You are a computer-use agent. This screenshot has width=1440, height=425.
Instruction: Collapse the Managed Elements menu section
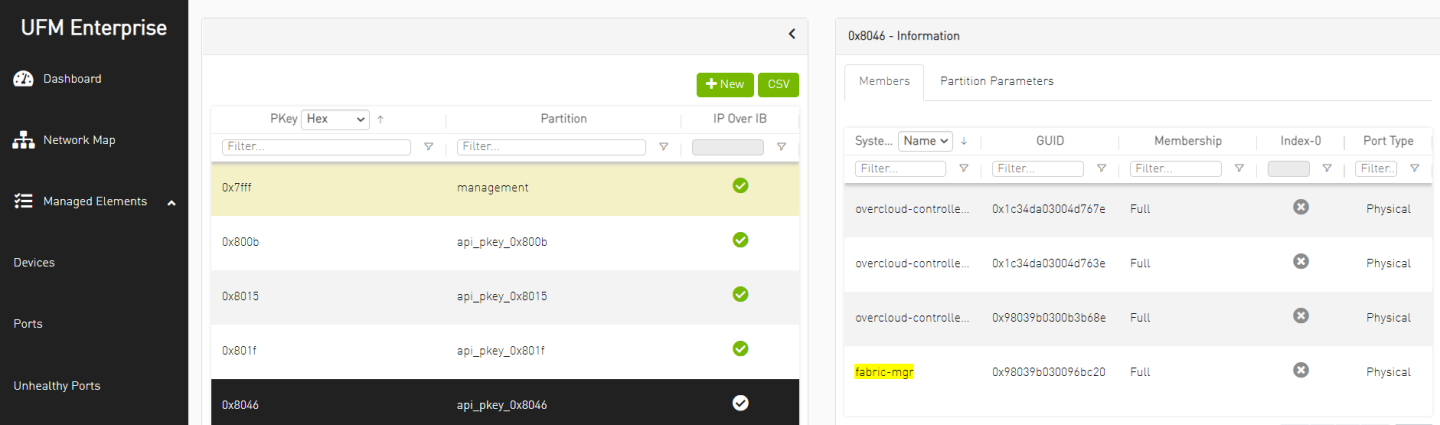(171, 203)
